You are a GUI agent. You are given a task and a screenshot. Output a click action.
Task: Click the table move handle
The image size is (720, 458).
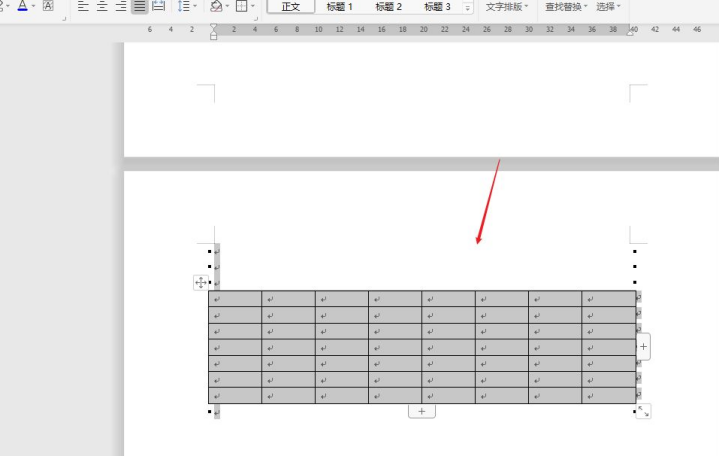click(x=201, y=283)
